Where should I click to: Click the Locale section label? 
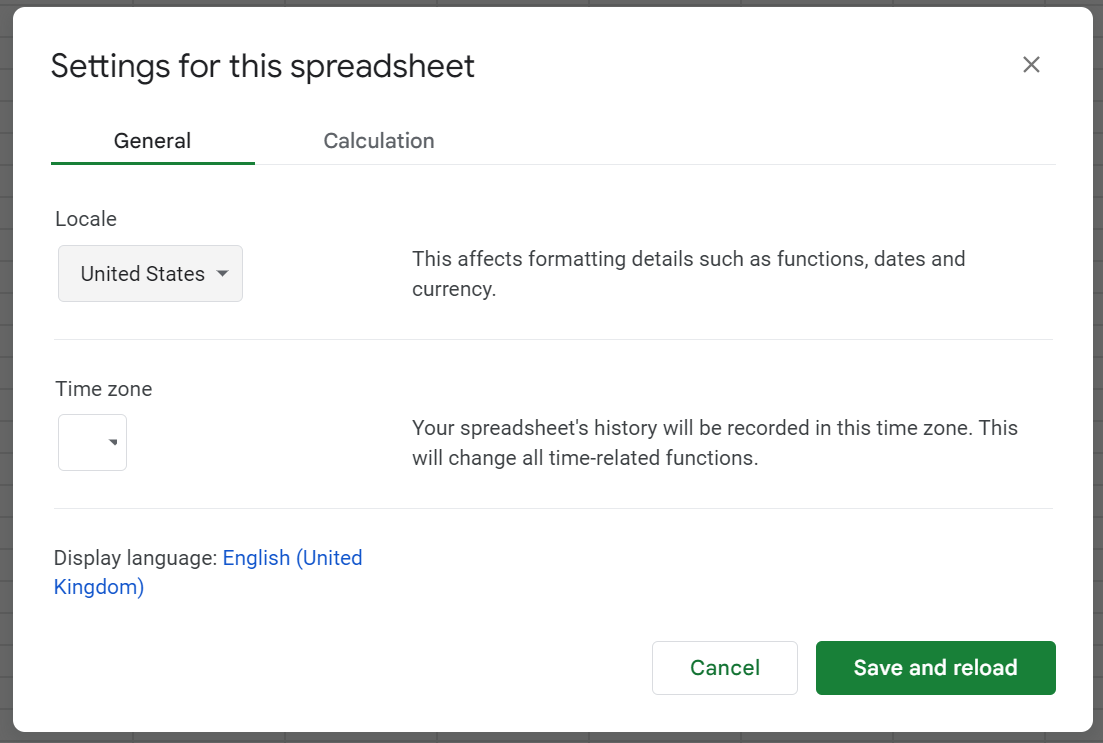click(x=86, y=219)
